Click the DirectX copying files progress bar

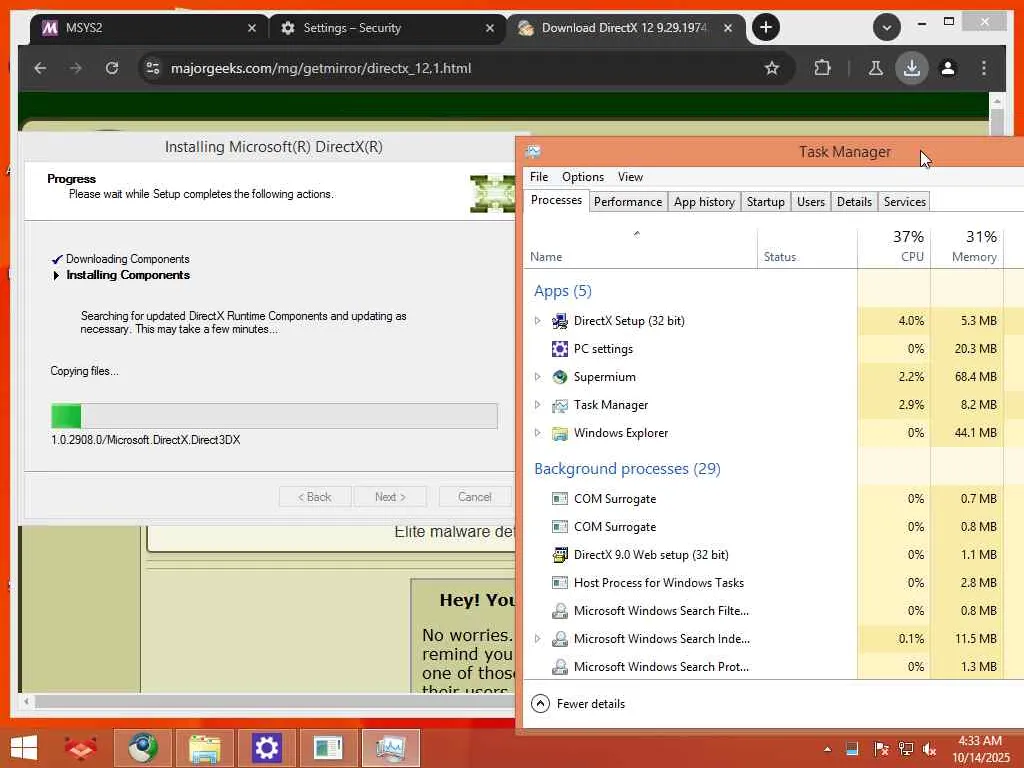tap(274, 416)
